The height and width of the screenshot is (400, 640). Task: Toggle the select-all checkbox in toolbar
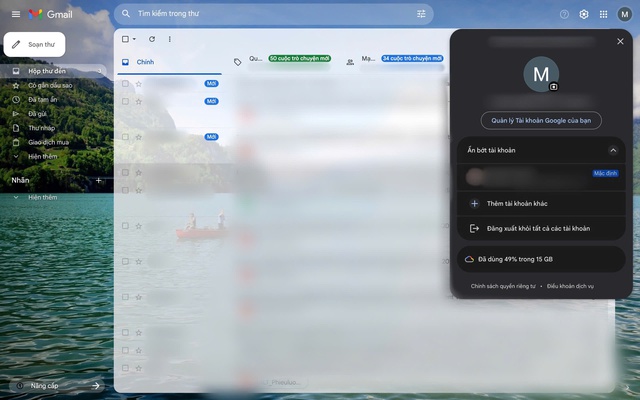click(125, 39)
